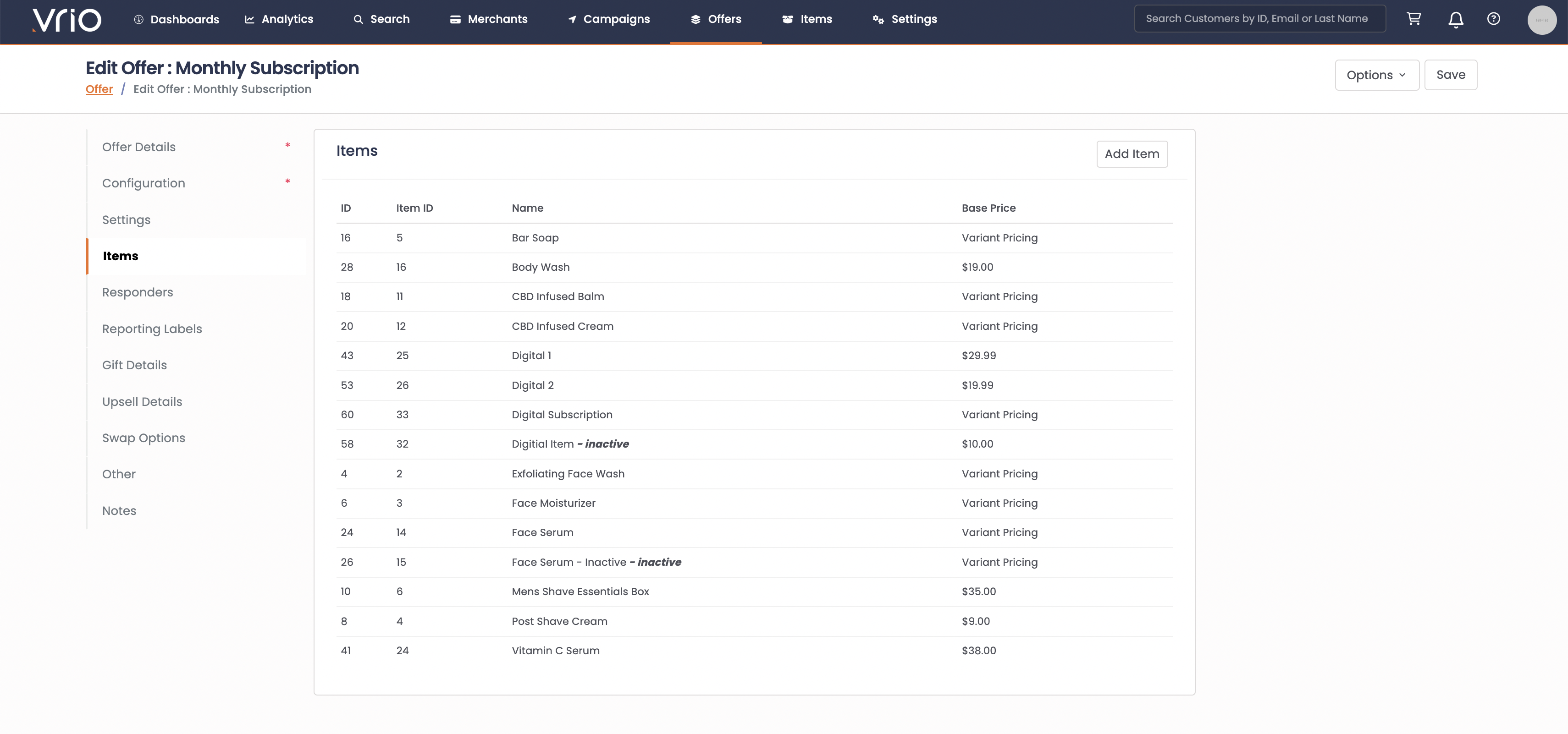Focus the customer search field
Image resolution: width=1568 pixels, height=734 pixels.
[x=1259, y=19]
